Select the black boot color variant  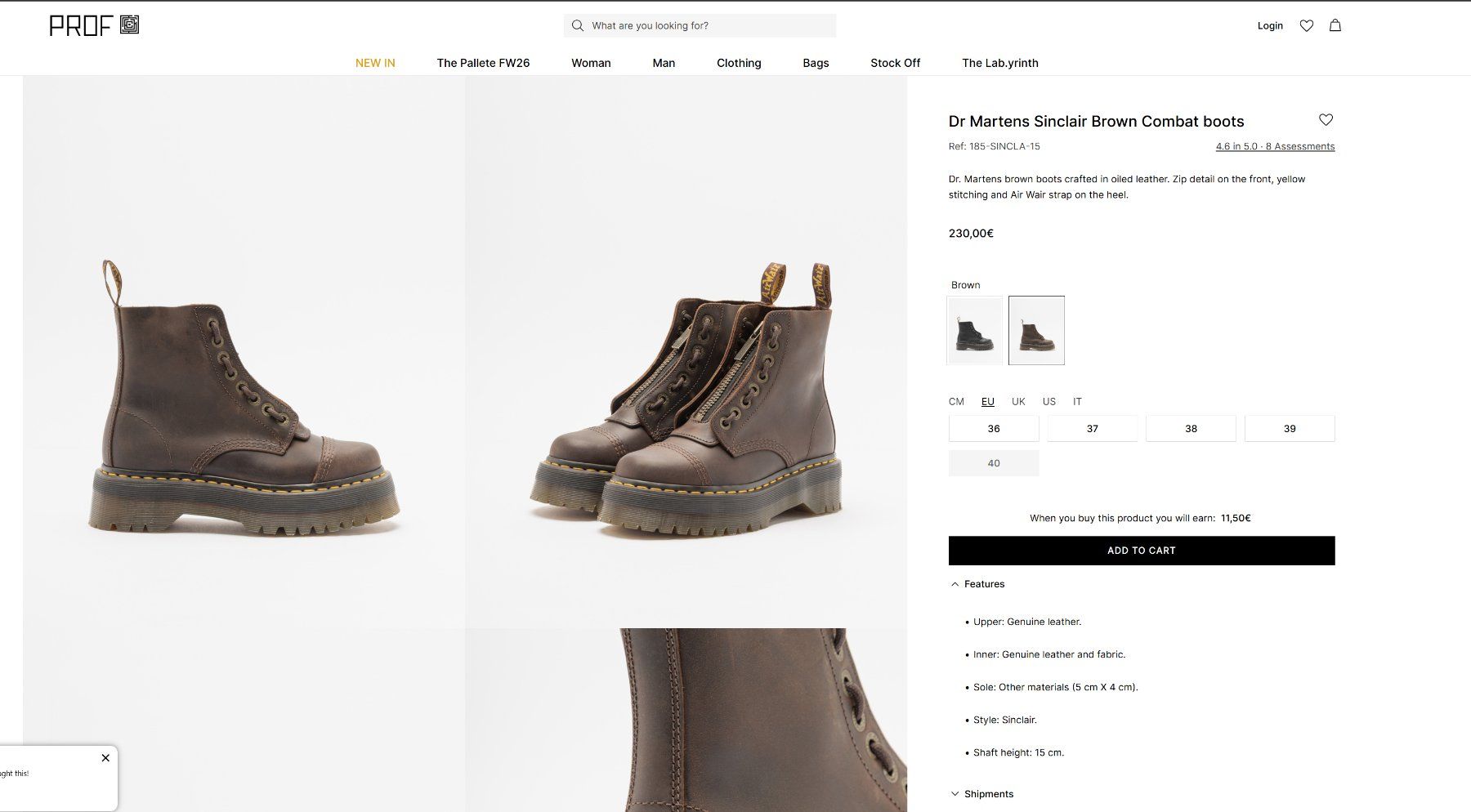pyautogui.click(x=974, y=330)
